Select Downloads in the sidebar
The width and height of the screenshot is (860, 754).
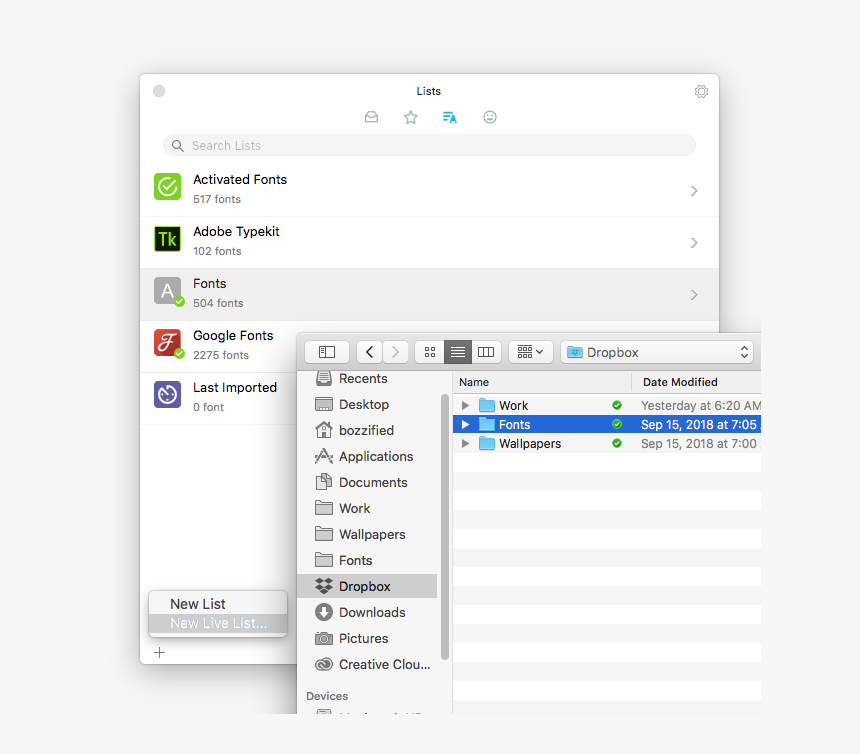367,613
